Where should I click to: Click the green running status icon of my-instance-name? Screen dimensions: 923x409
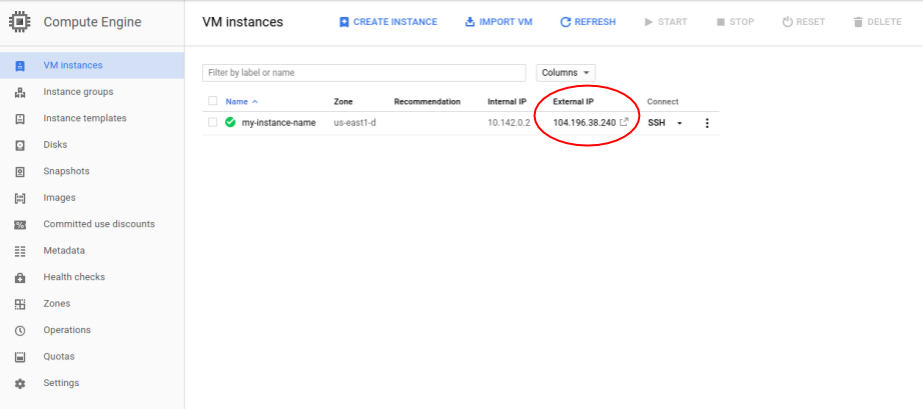click(230, 122)
